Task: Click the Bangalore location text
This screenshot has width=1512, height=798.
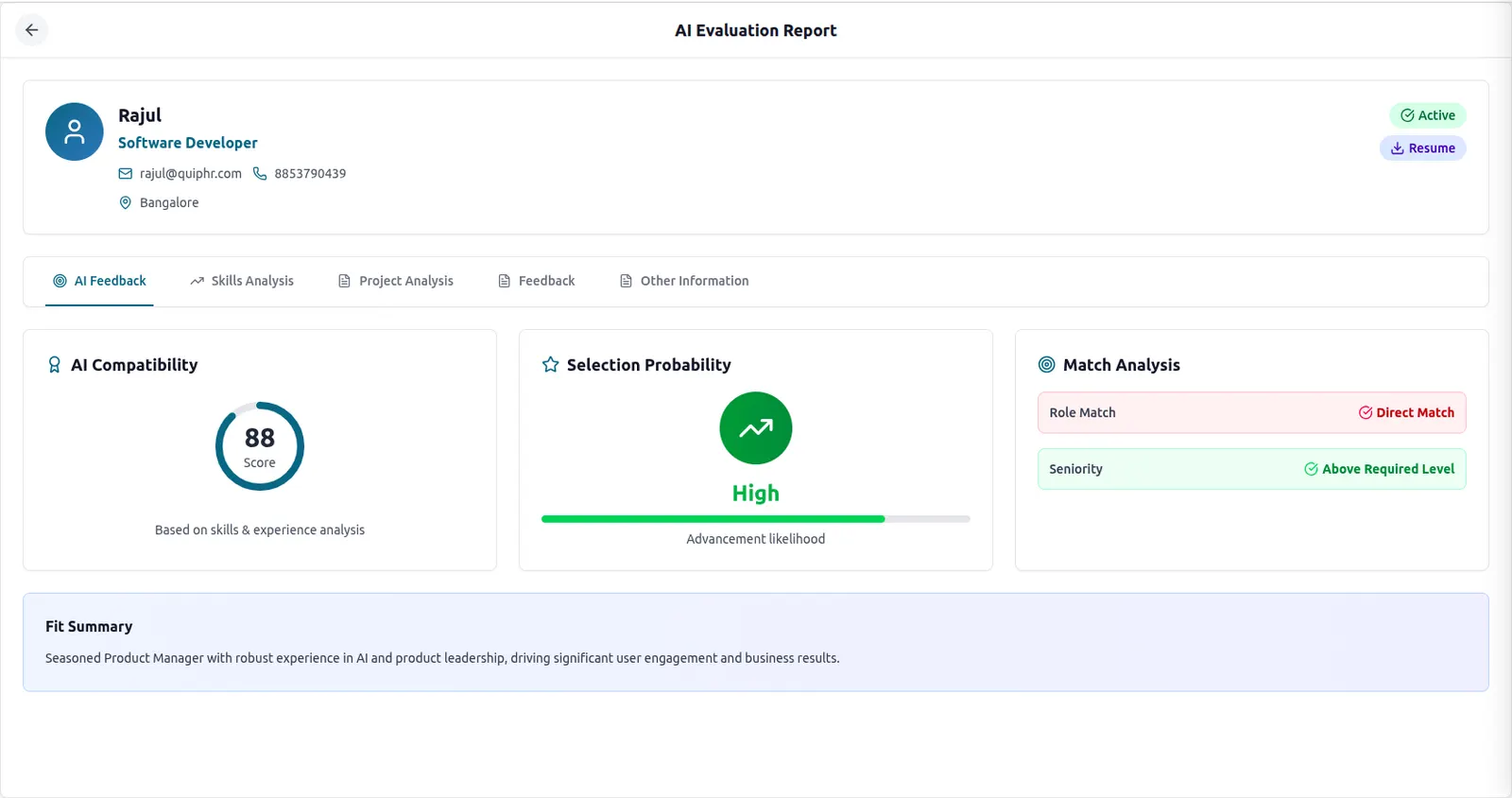Action: (169, 202)
